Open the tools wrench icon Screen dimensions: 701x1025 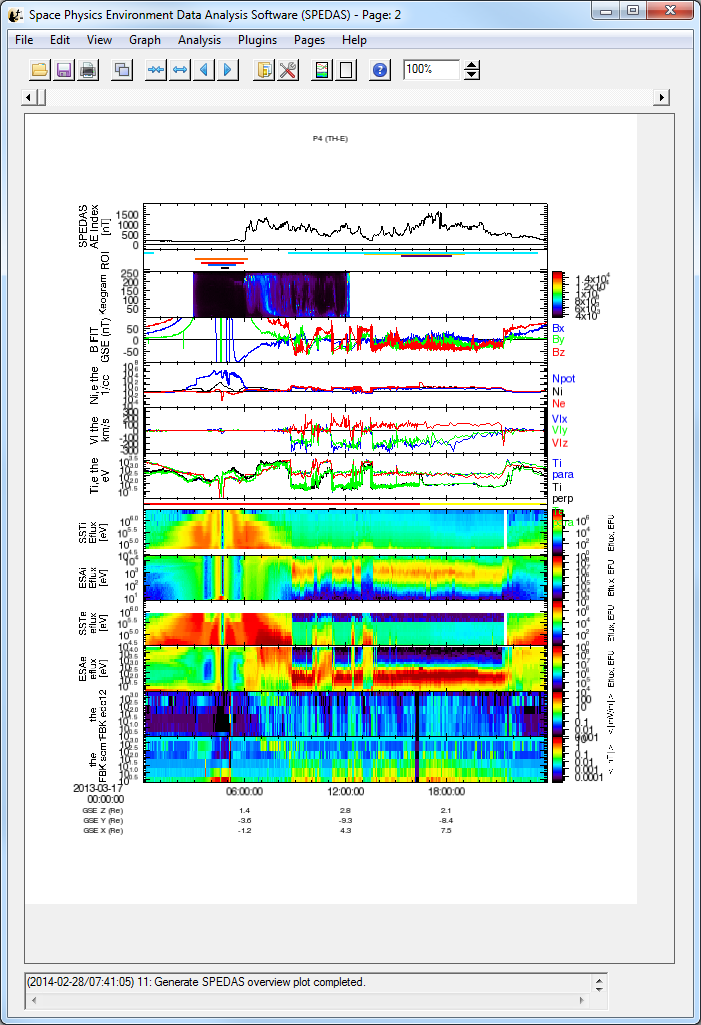click(288, 70)
